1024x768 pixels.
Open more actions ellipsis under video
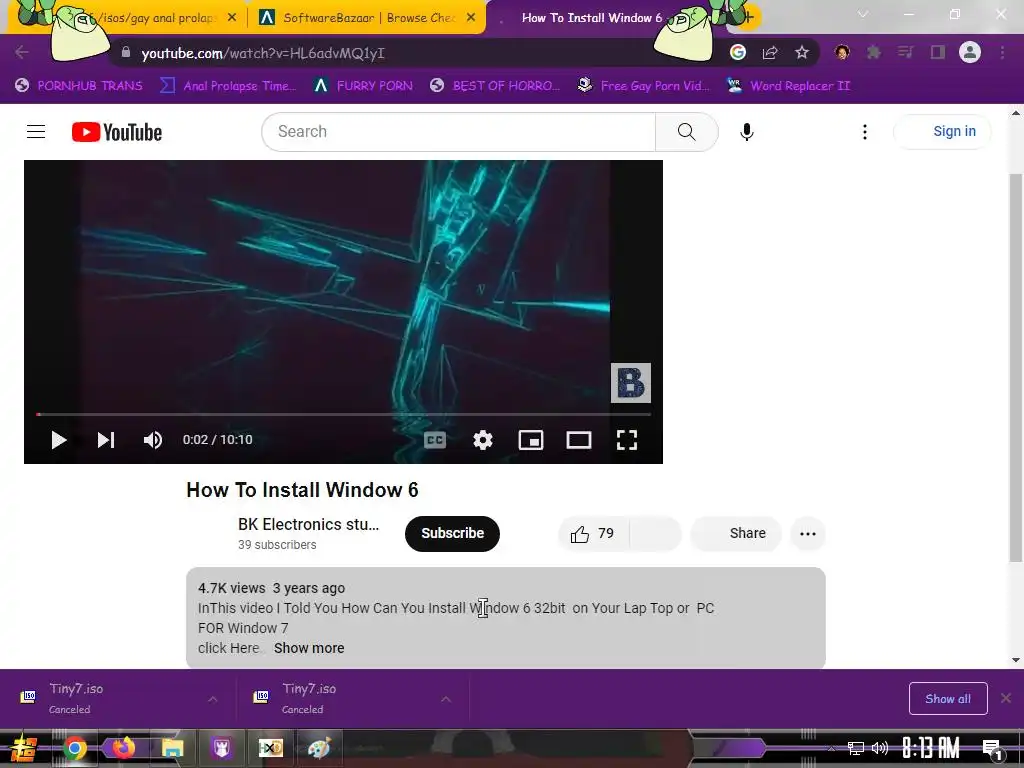[808, 534]
